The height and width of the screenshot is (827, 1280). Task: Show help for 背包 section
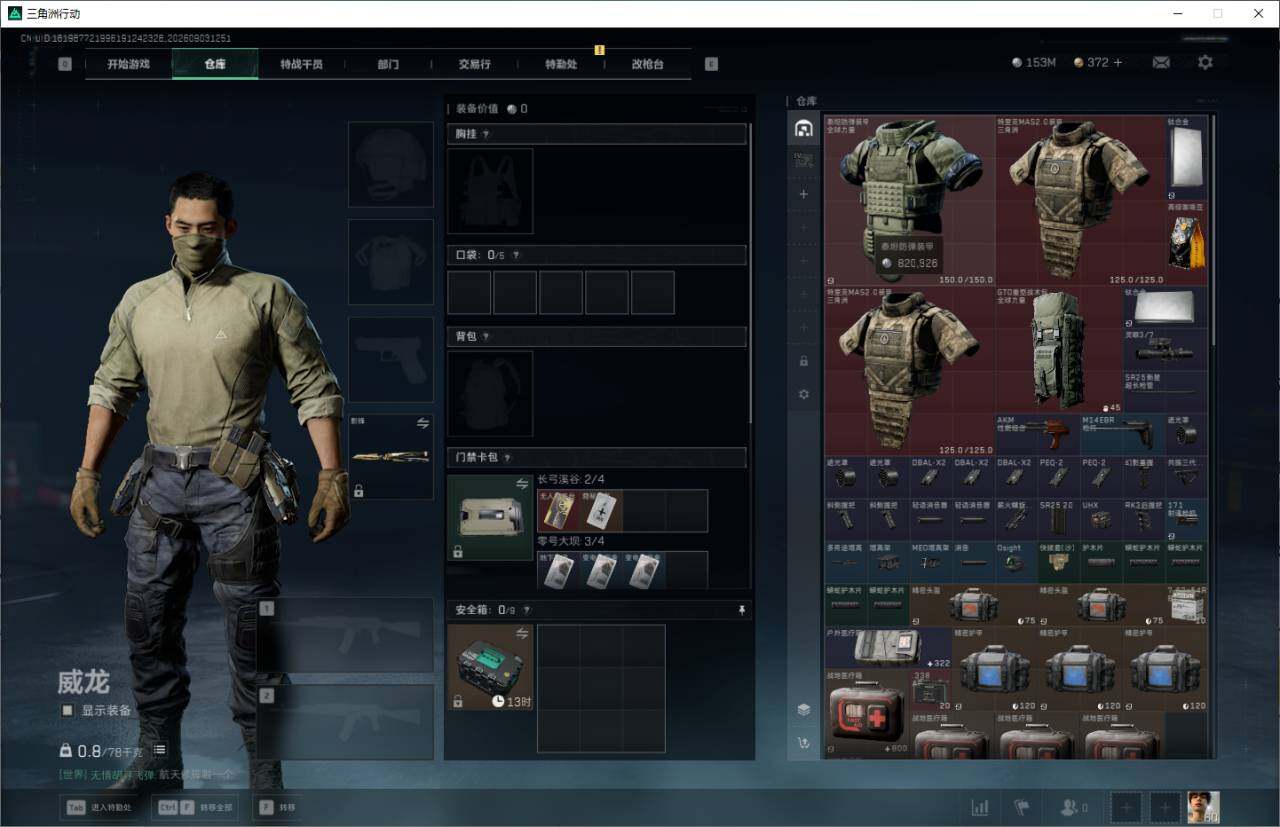tap(486, 337)
